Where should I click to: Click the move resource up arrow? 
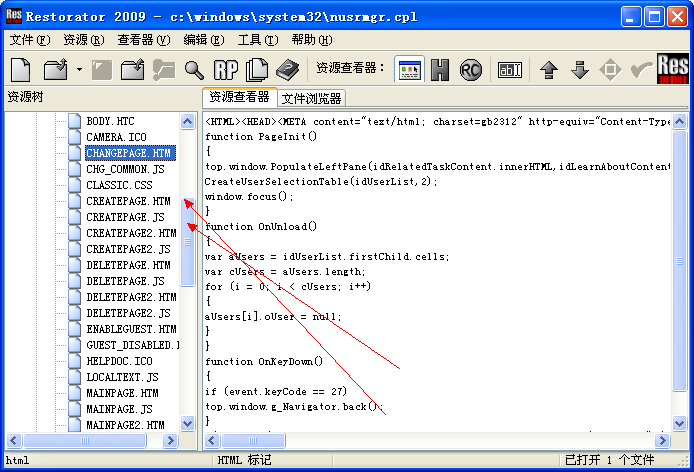(549, 70)
